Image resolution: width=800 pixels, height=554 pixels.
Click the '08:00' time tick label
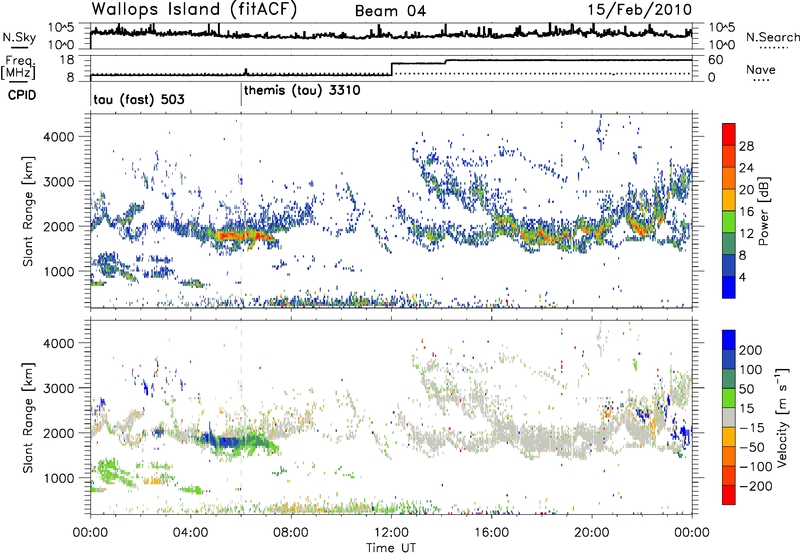[291, 533]
